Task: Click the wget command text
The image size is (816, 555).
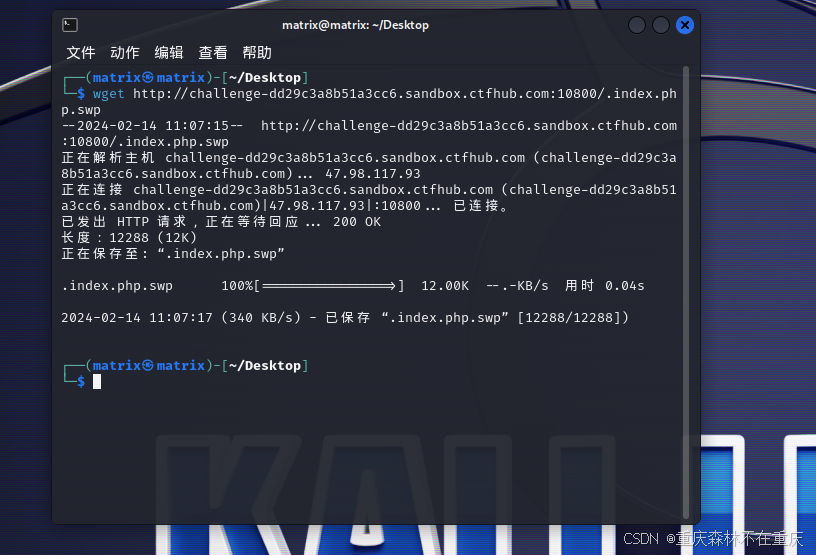Action: [108, 94]
